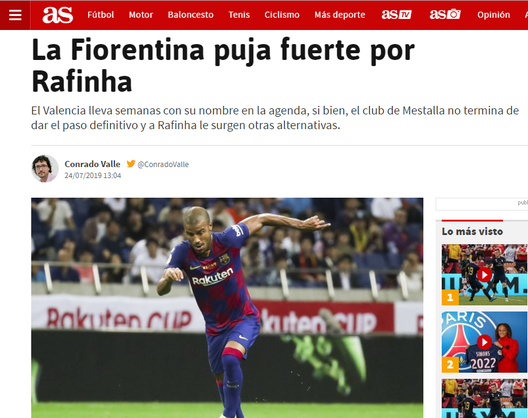Go to the Baloncesto section
The image size is (528, 418).
(x=191, y=15)
